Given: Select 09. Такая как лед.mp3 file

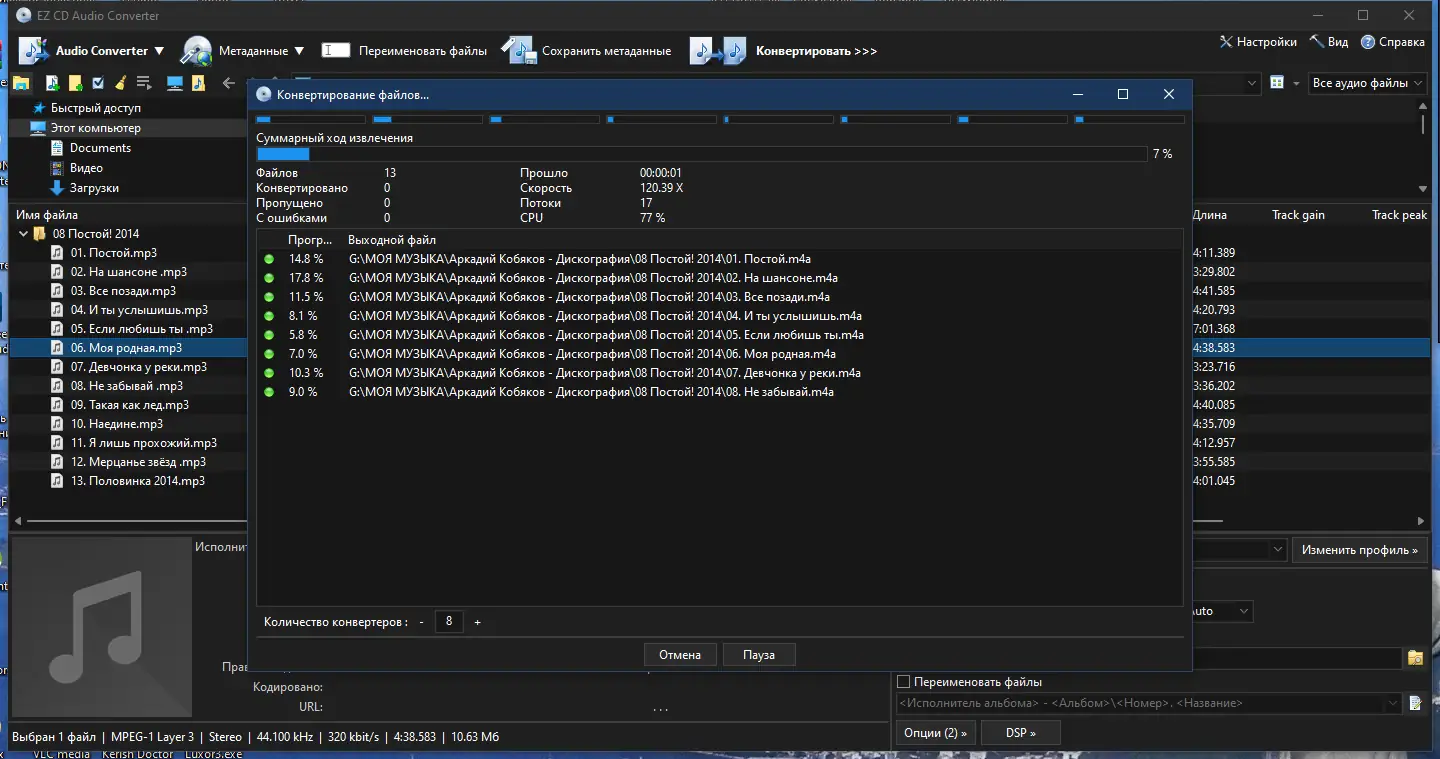Looking at the screenshot, I should [129, 405].
